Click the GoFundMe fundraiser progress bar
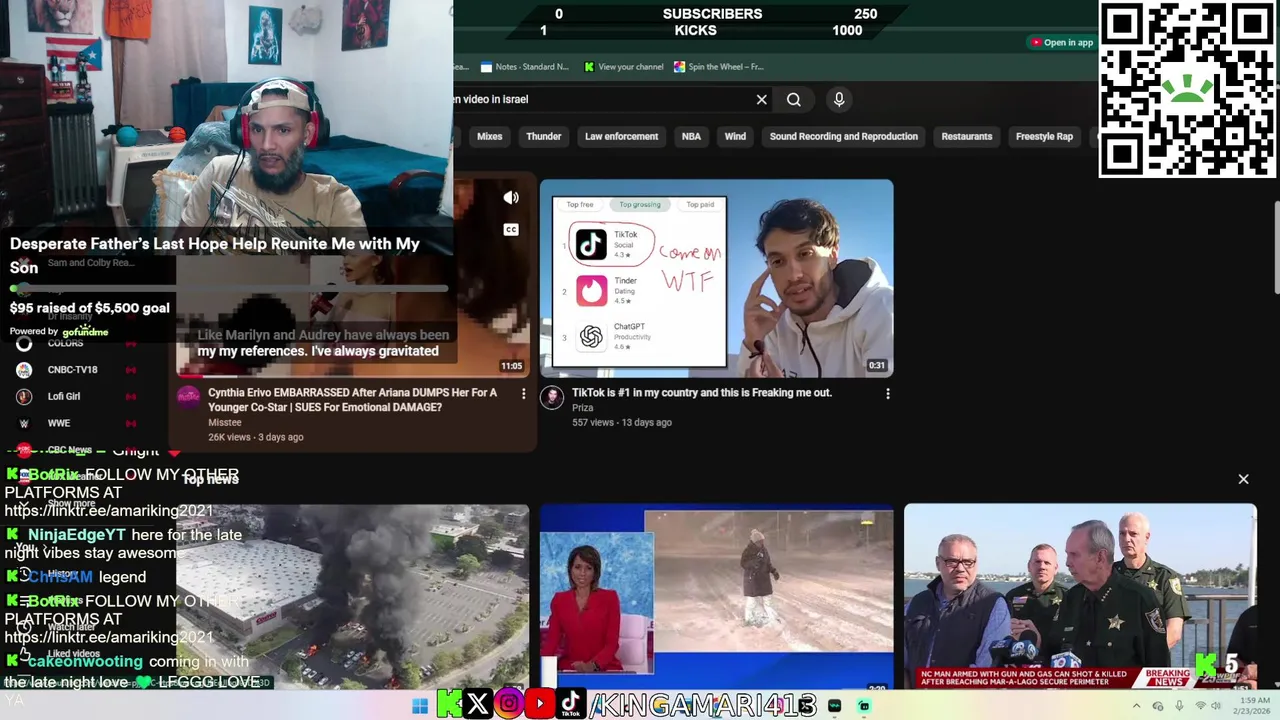 (x=228, y=288)
